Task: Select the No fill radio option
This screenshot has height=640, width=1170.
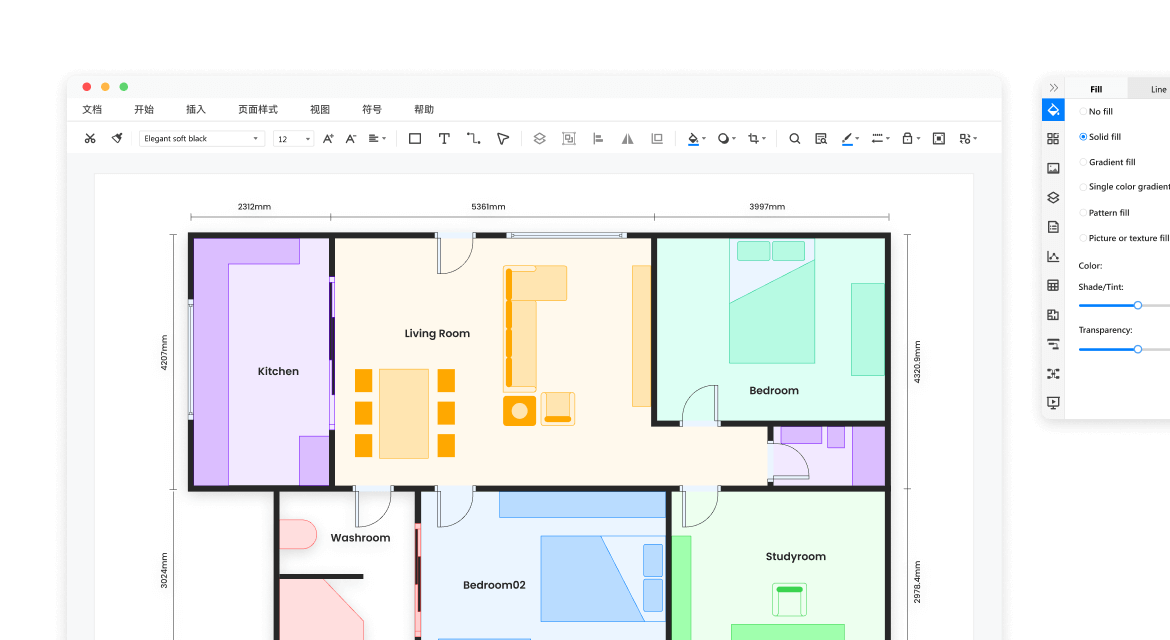Action: pos(1083,112)
